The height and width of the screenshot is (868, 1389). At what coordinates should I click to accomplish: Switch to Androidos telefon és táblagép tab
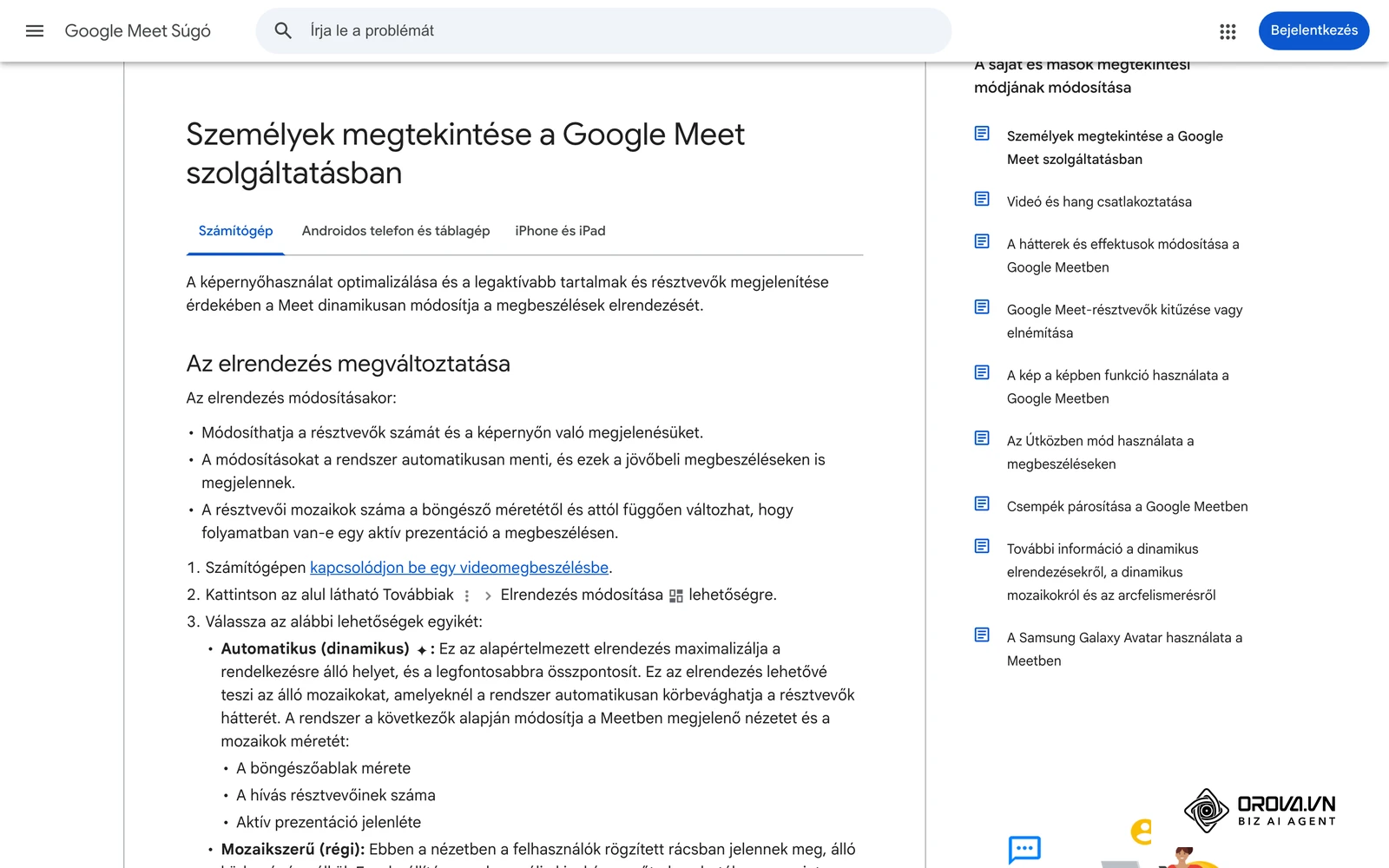(396, 231)
